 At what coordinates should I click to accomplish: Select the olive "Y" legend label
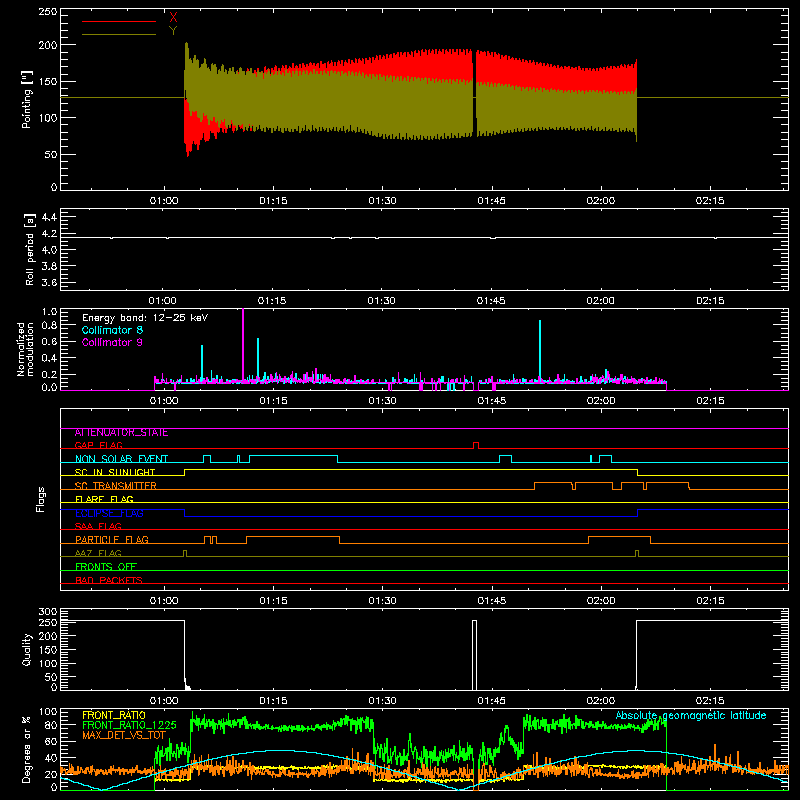click(x=173, y=31)
